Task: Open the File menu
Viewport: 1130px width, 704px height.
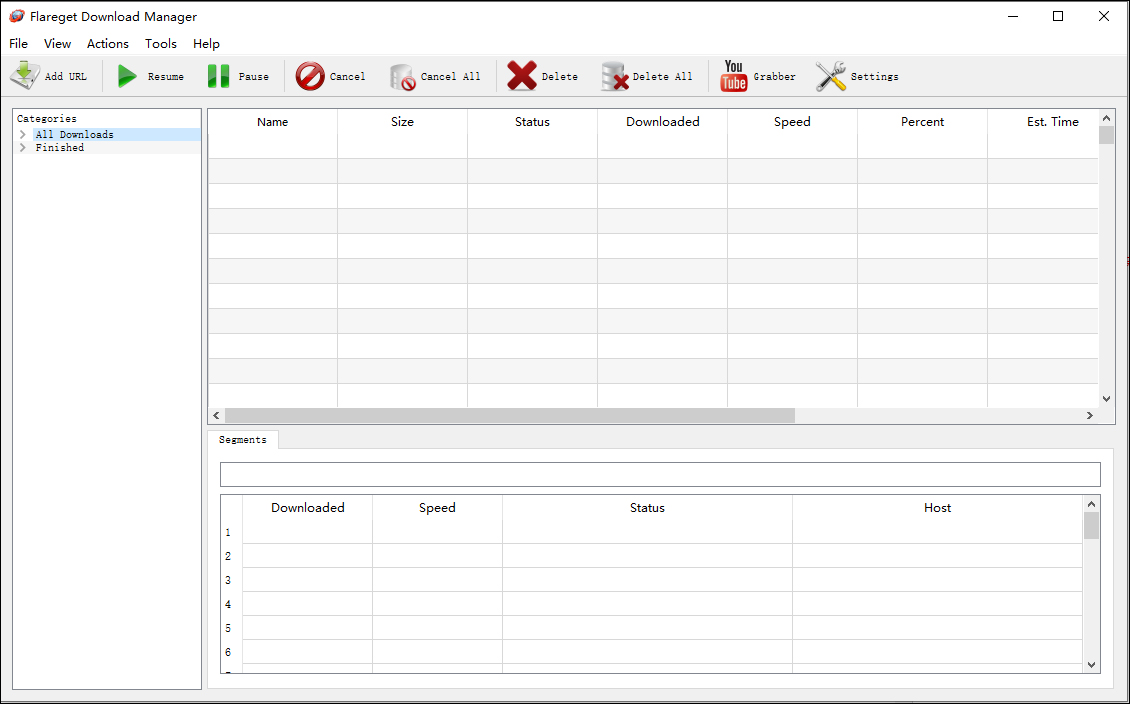Action: [x=19, y=44]
